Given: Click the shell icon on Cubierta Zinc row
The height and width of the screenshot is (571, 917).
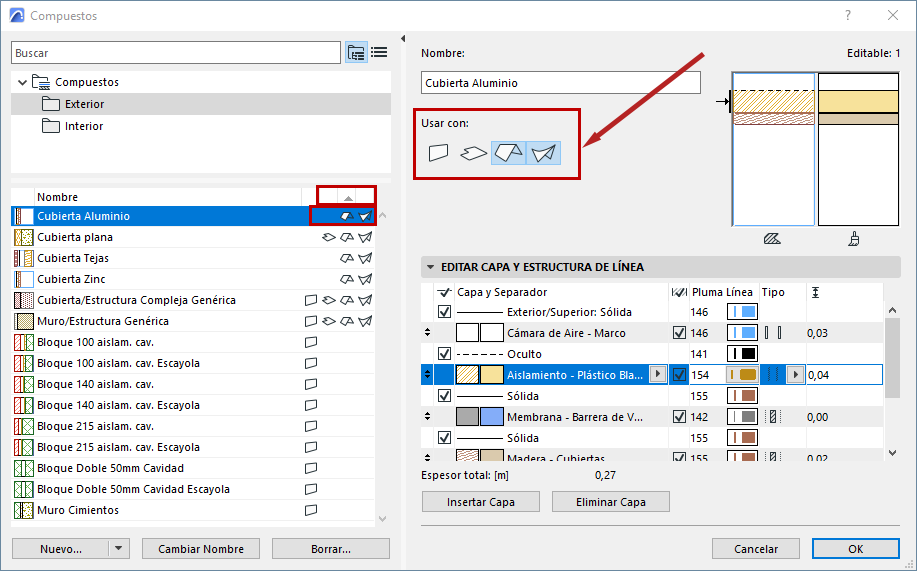Looking at the screenshot, I should [366, 279].
